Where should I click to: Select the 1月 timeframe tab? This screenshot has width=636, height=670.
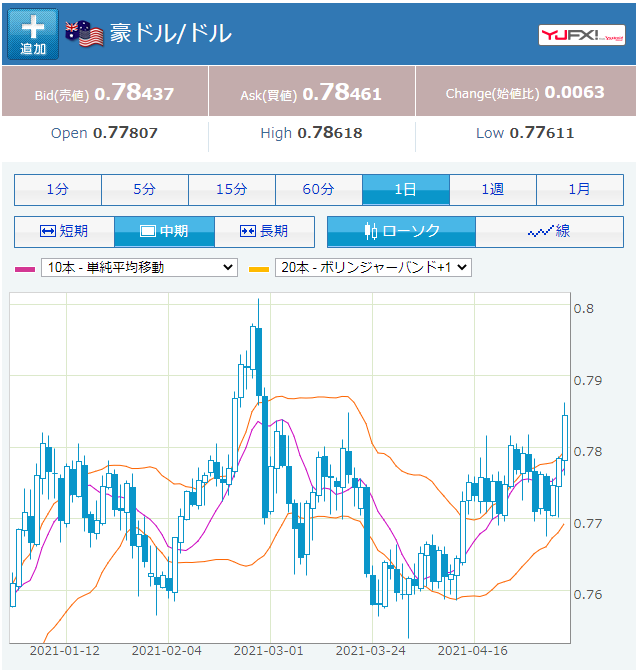580,189
